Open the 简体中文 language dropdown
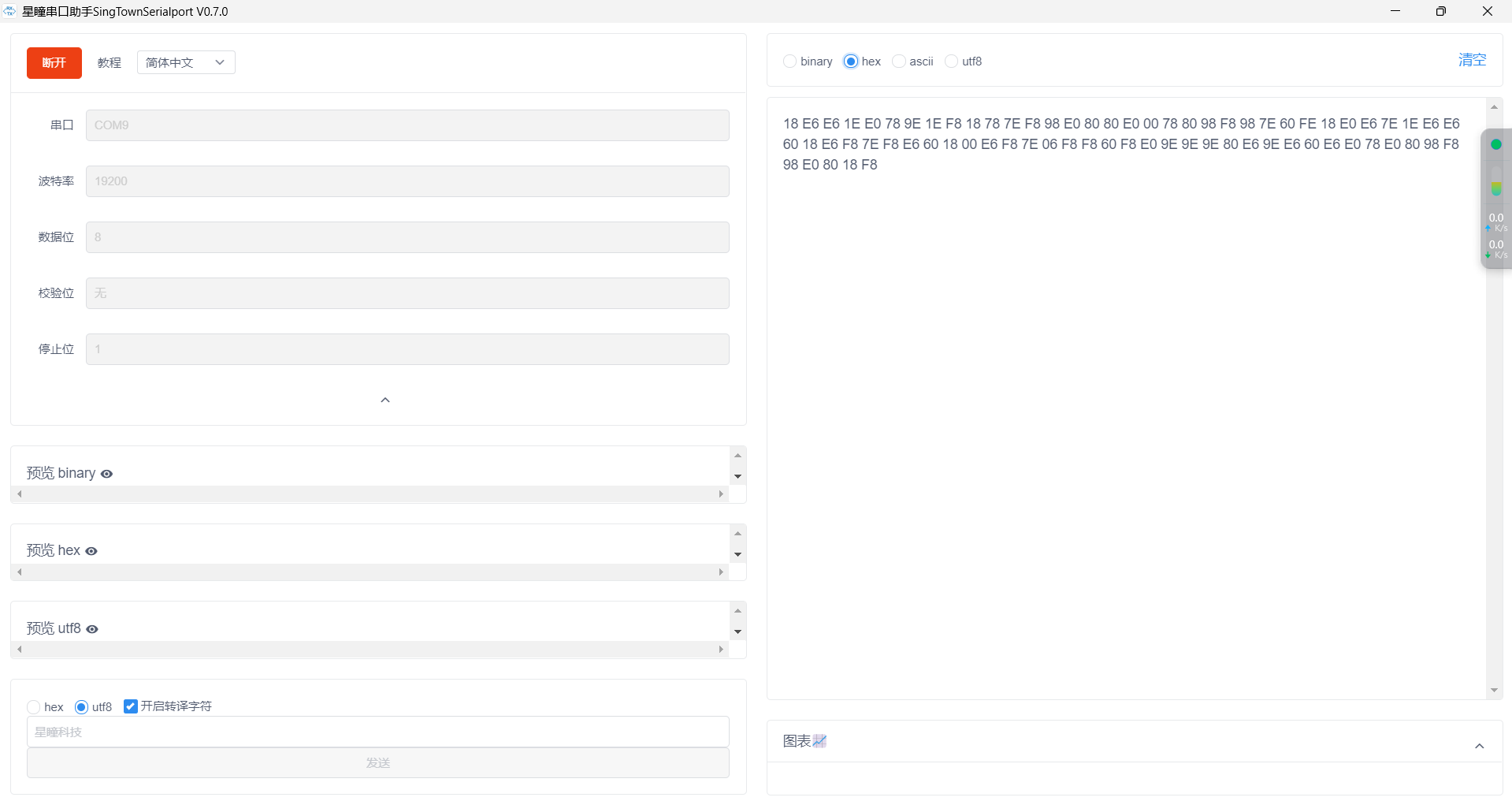 click(186, 63)
